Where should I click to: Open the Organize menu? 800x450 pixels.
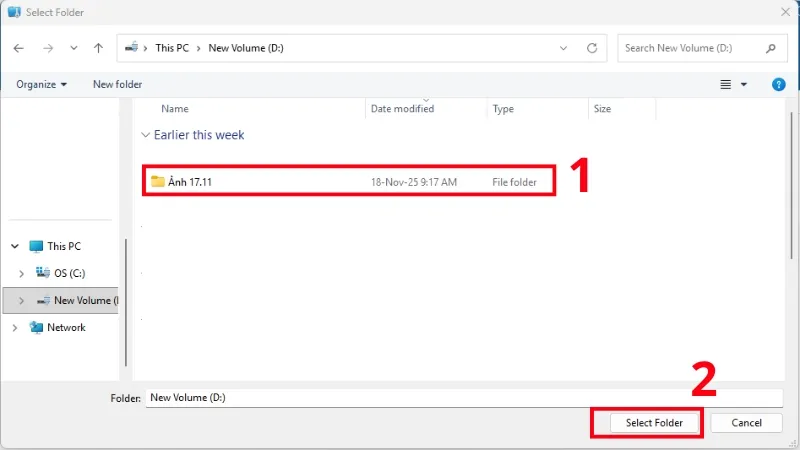pos(41,85)
